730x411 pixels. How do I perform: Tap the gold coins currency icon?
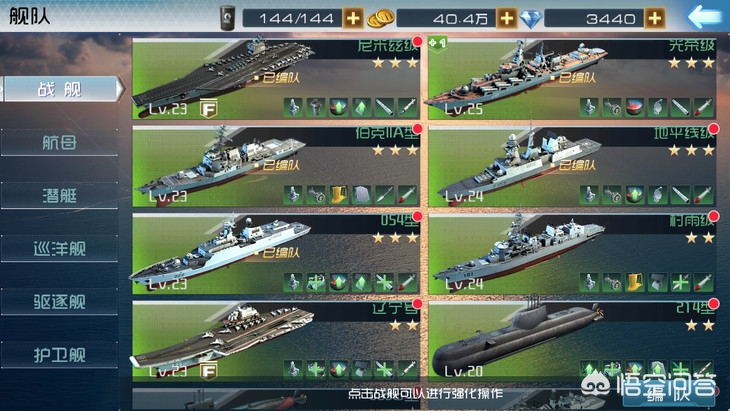click(x=380, y=19)
